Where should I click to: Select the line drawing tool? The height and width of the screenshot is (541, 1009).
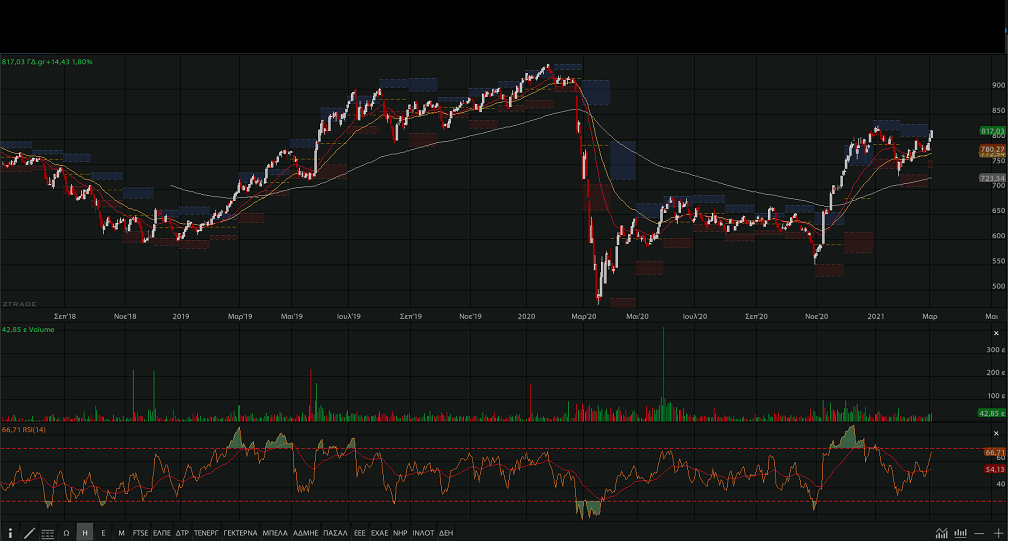pyautogui.click(x=29, y=533)
